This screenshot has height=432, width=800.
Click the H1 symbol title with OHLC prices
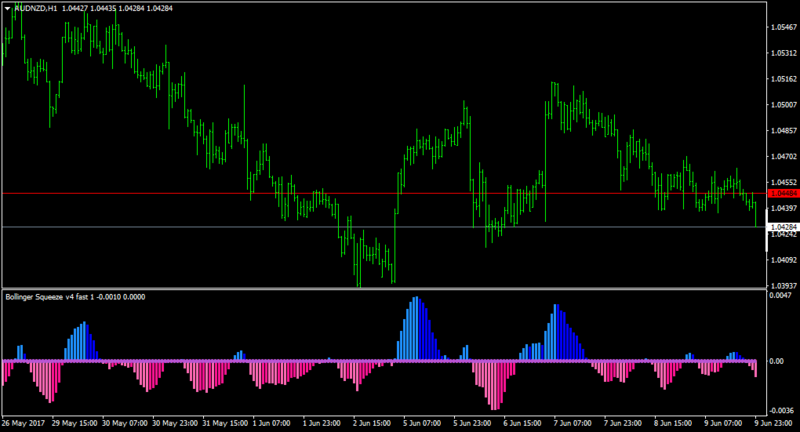pos(93,8)
